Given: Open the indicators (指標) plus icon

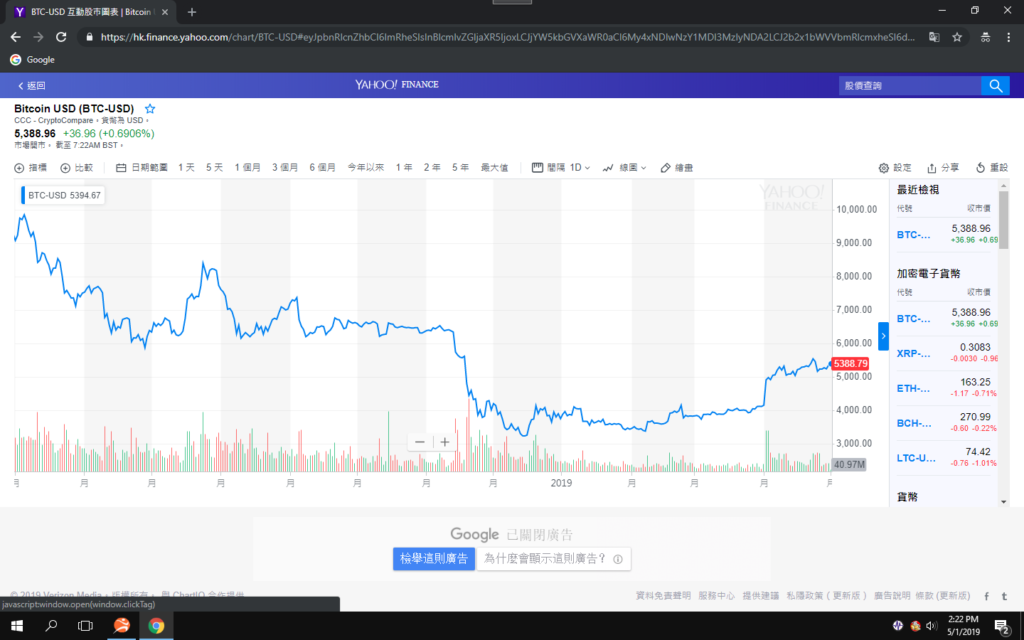Looking at the screenshot, I should click(x=20, y=168).
